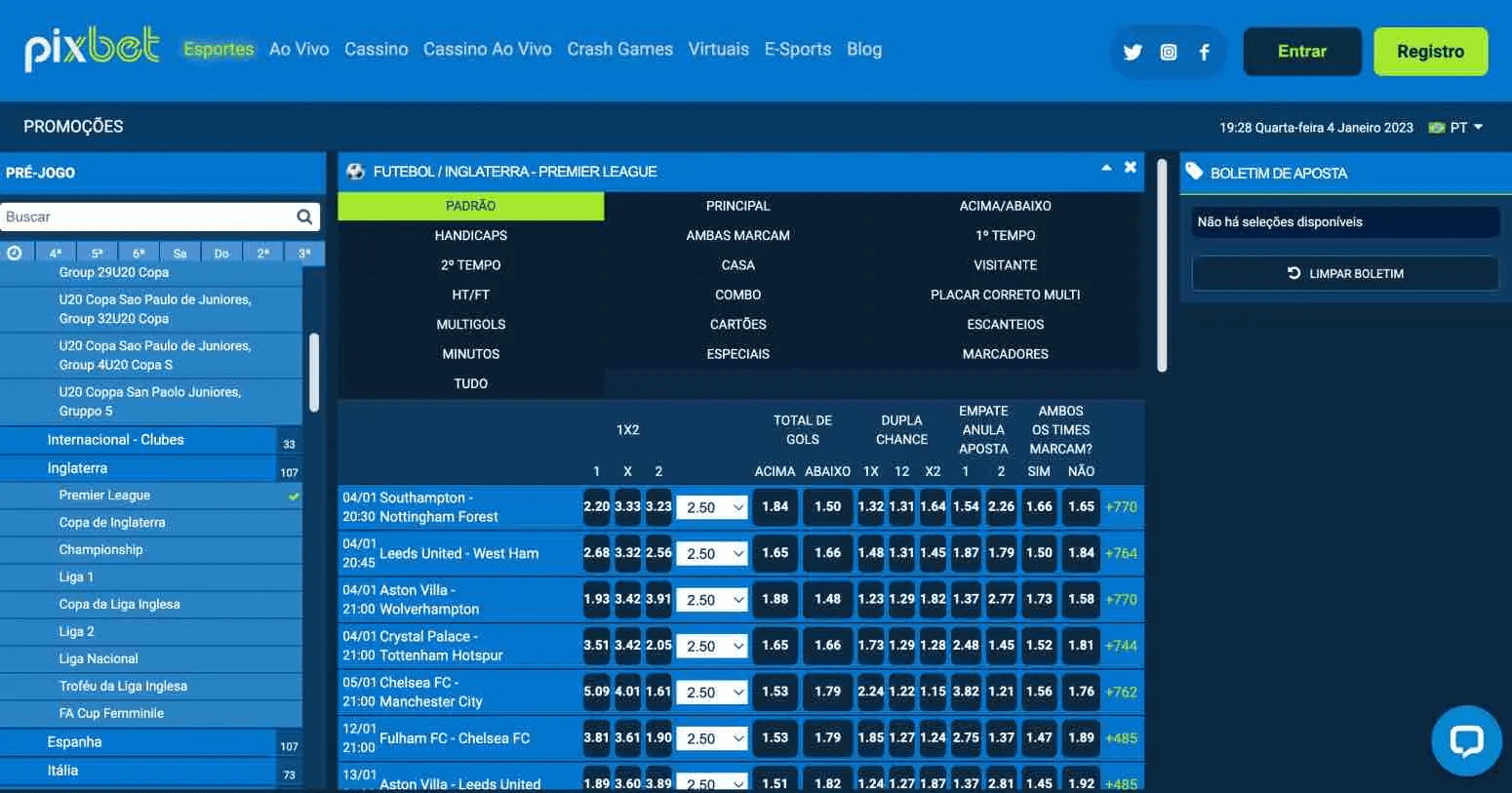The height and width of the screenshot is (793, 1512).
Task: Click the main panel scrollbar
Action: (1162, 265)
